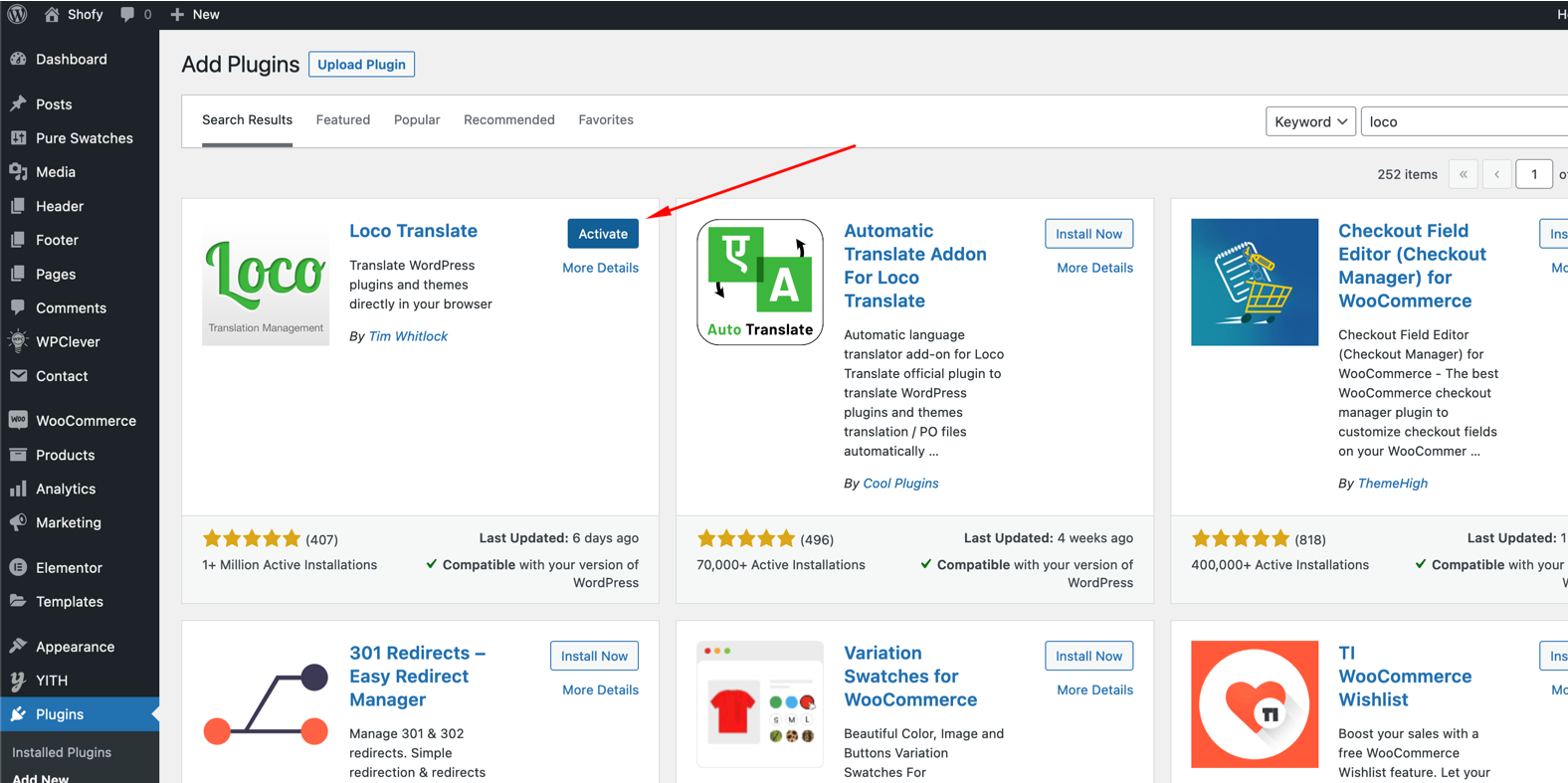The width and height of the screenshot is (1568, 783).
Task: Open the New content menu in admin bar
Action: tap(195, 14)
